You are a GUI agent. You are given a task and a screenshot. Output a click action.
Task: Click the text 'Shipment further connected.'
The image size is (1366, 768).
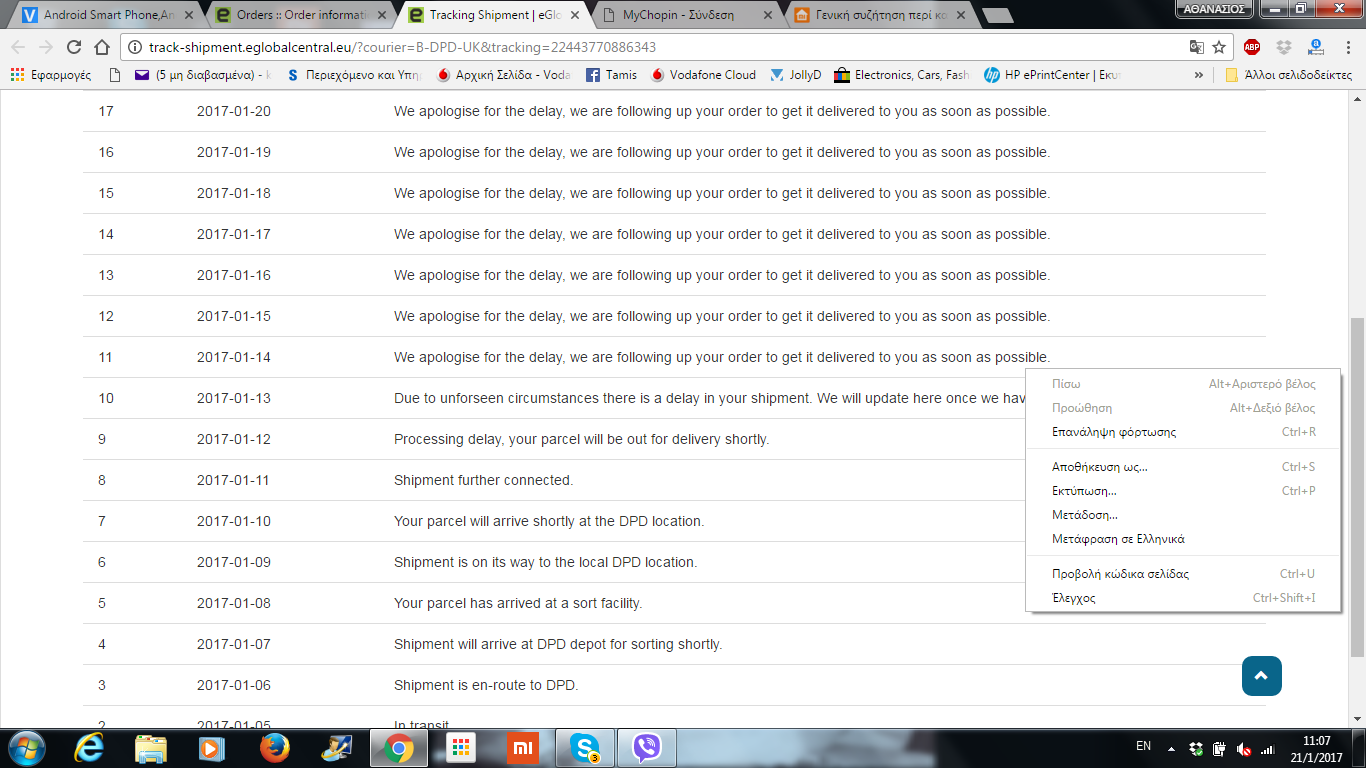click(x=483, y=480)
